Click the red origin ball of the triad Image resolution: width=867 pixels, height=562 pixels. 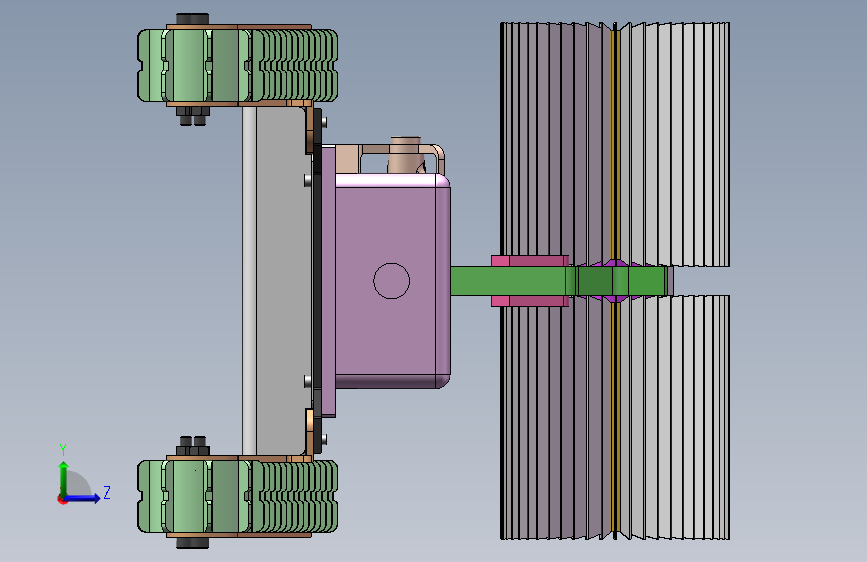pos(62,499)
